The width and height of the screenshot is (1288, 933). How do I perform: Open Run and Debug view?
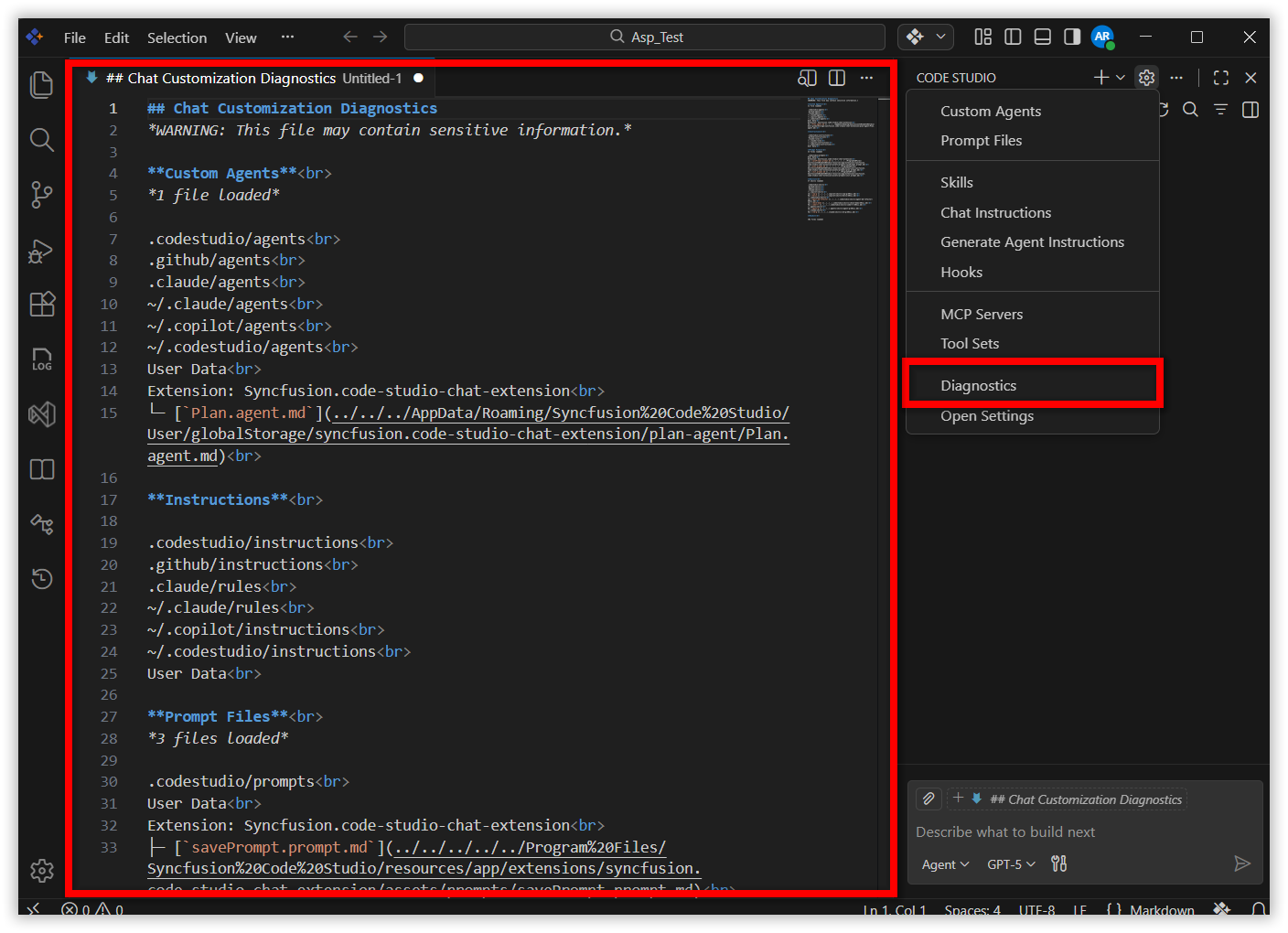pos(41,250)
